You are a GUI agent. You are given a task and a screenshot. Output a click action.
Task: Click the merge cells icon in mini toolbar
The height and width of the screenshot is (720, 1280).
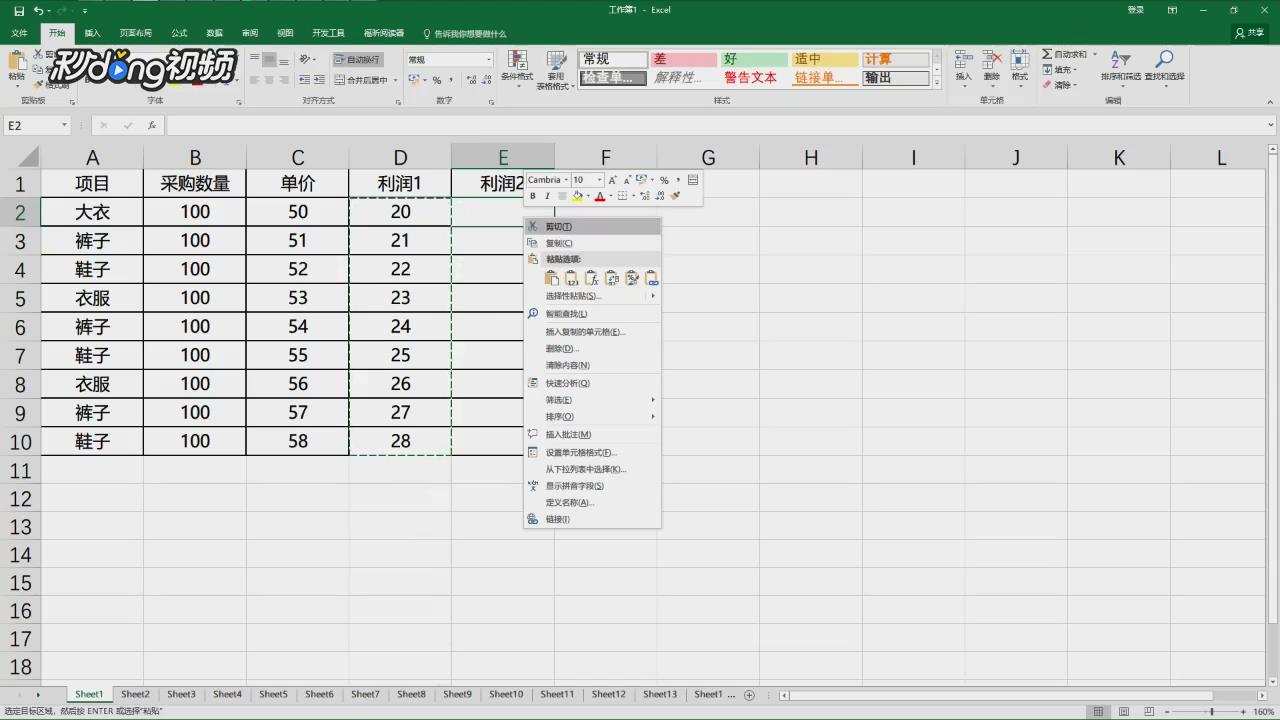[x=693, y=180]
